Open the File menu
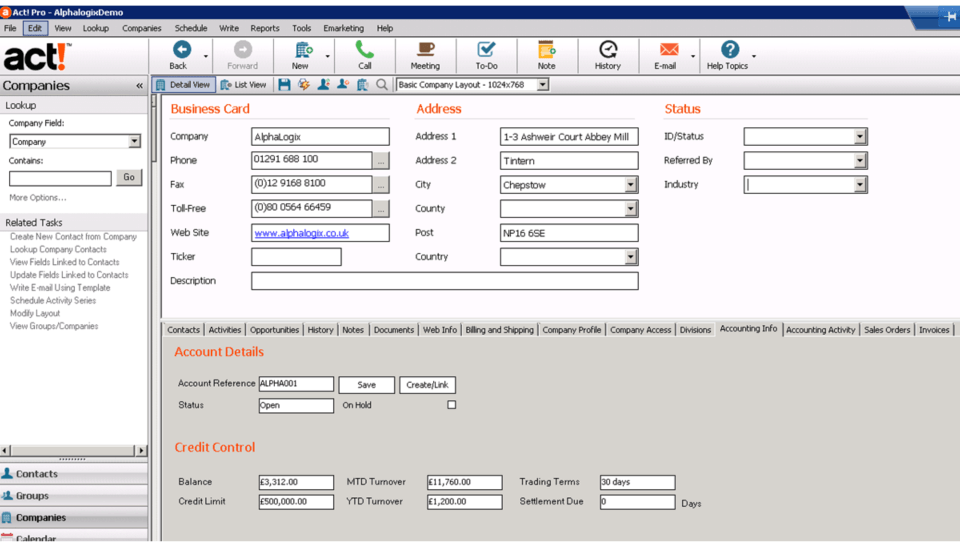The height and width of the screenshot is (550, 960). pyautogui.click(x=10, y=28)
